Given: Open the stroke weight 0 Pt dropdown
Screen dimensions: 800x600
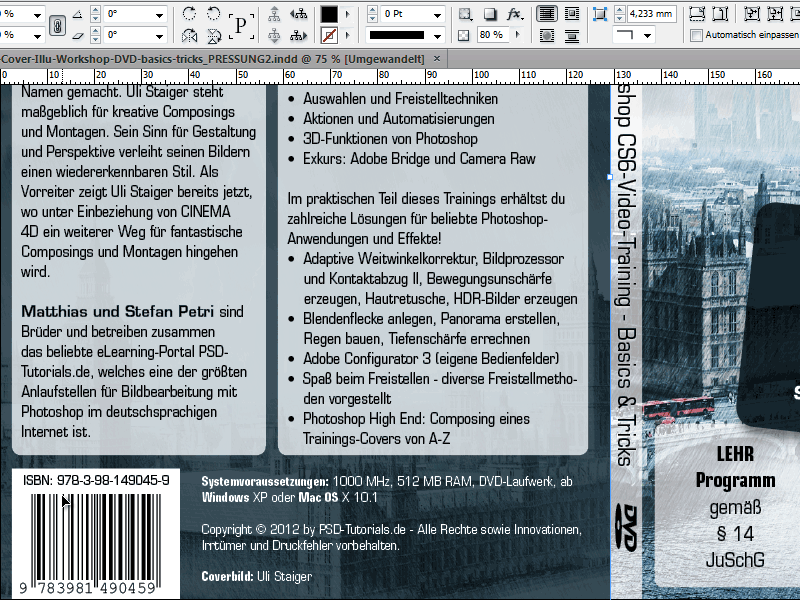Looking at the screenshot, I should (x=437, y=15).
